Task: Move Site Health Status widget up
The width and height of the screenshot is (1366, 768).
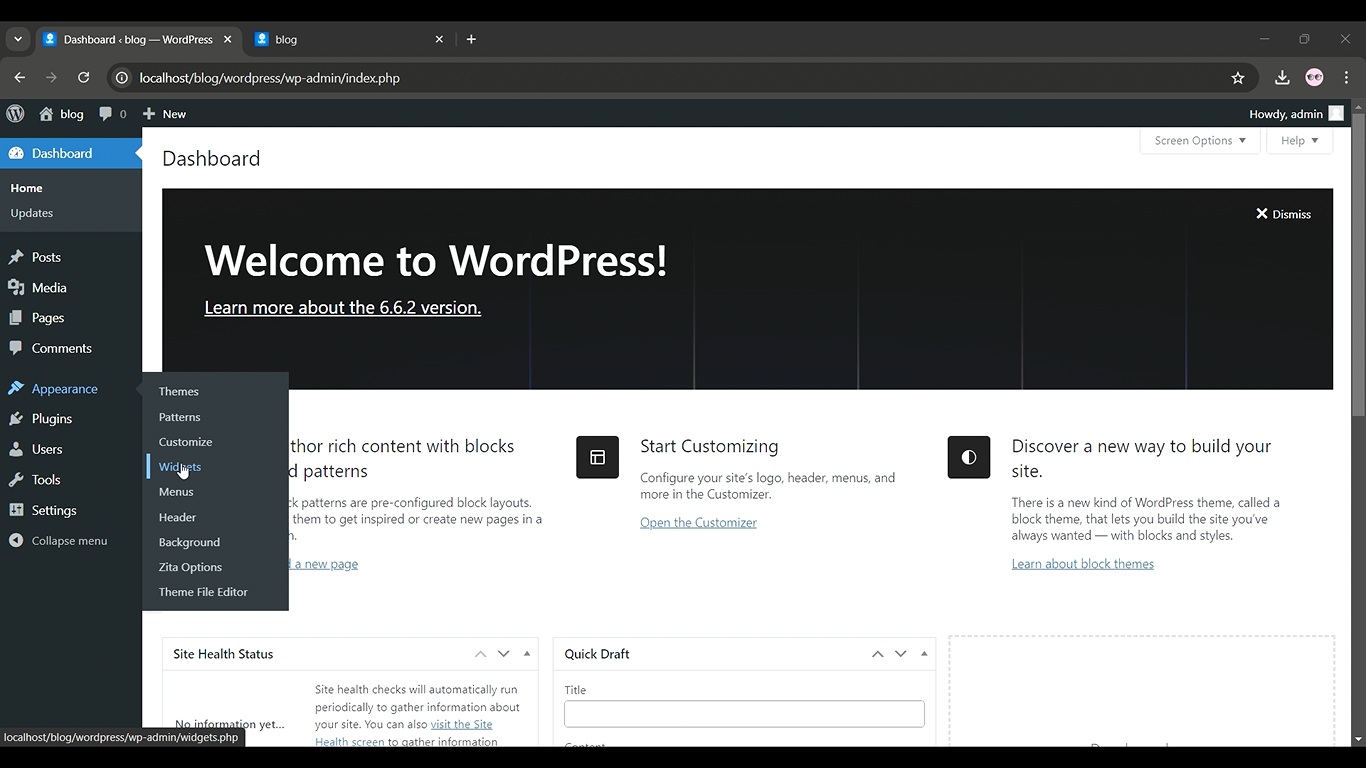Action: coord(481,654)
